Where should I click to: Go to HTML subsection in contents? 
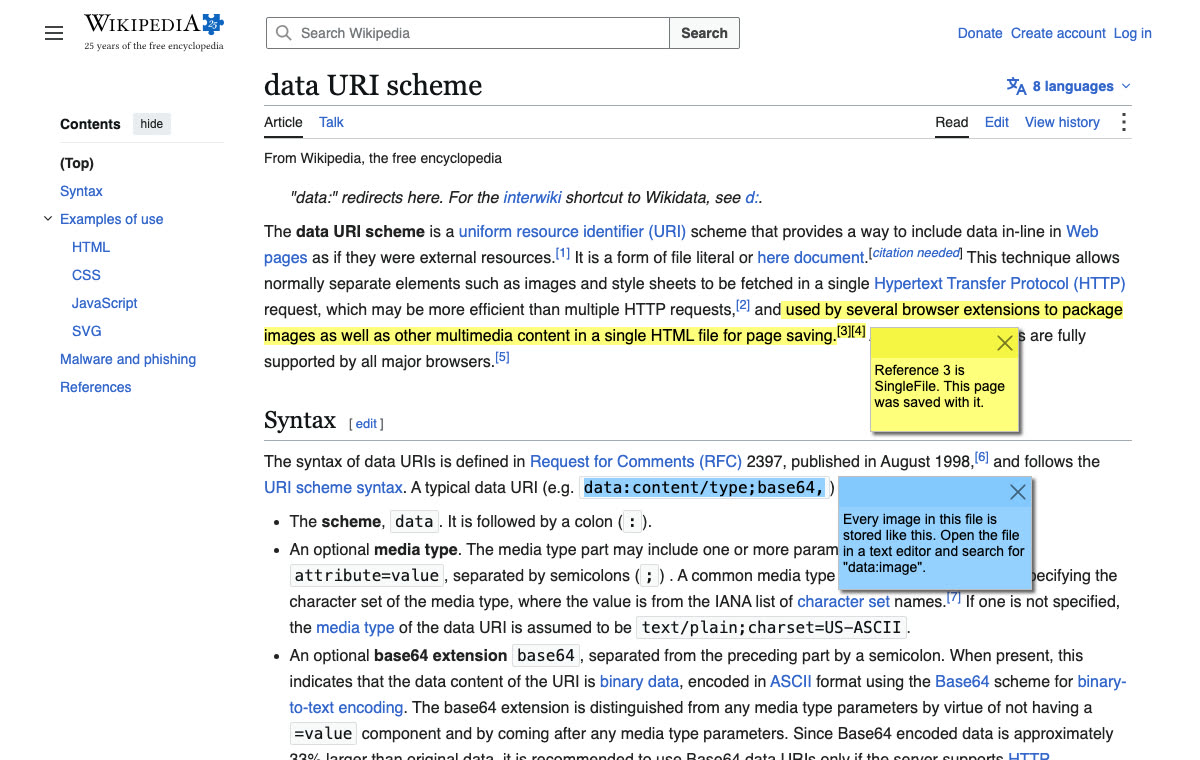91,247
